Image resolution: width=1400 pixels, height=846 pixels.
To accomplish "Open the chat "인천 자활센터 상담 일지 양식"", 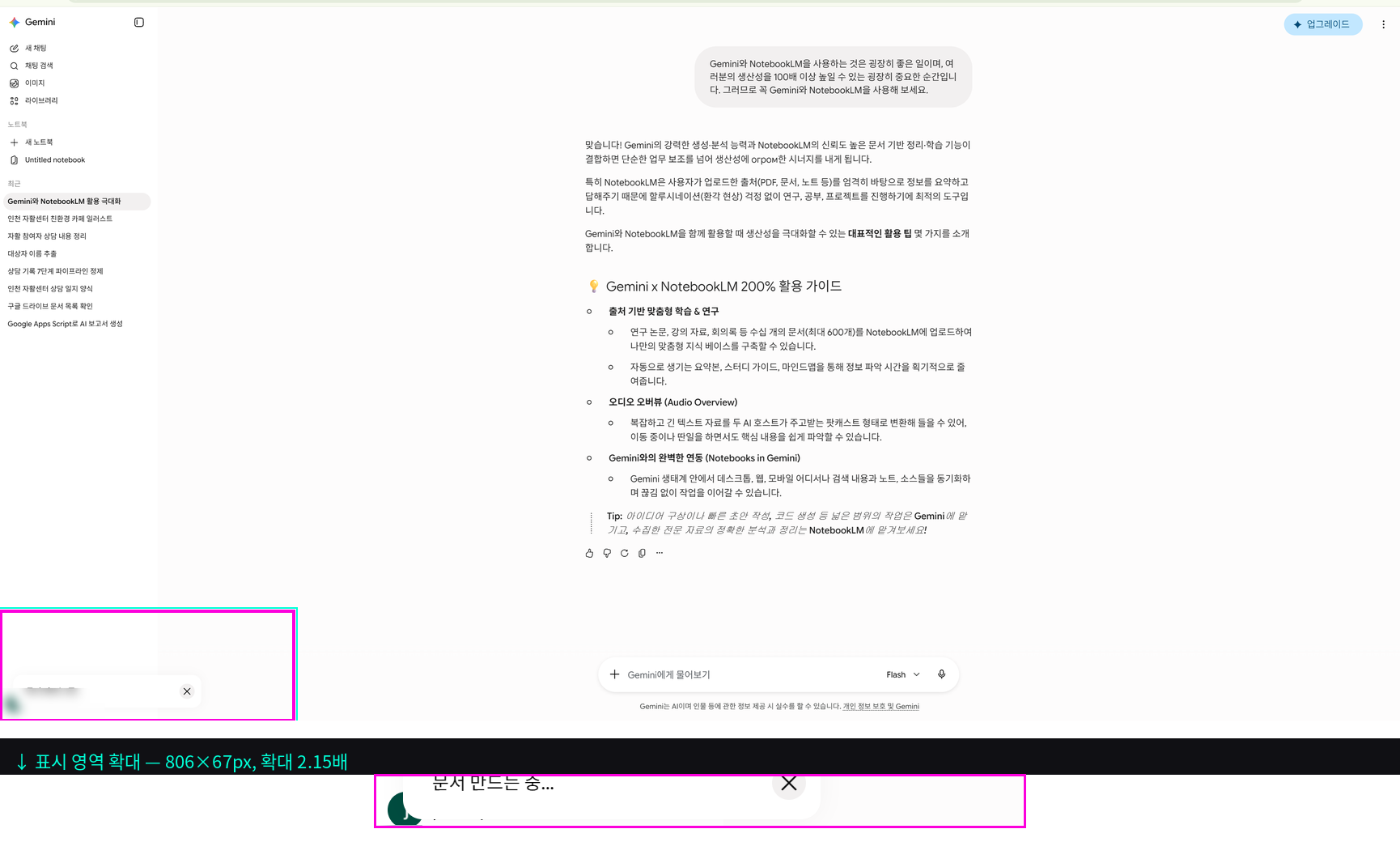I will pos(50,289).
